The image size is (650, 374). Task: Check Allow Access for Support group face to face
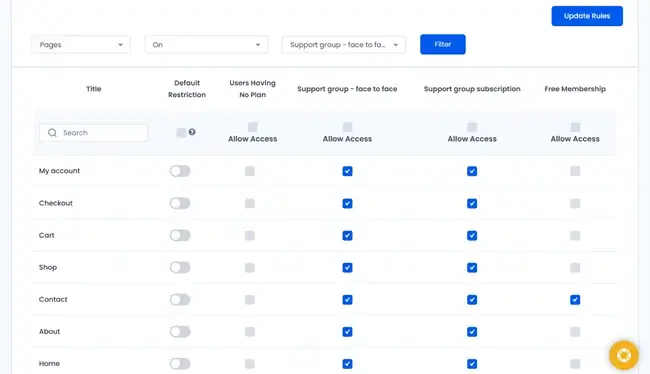347,127
